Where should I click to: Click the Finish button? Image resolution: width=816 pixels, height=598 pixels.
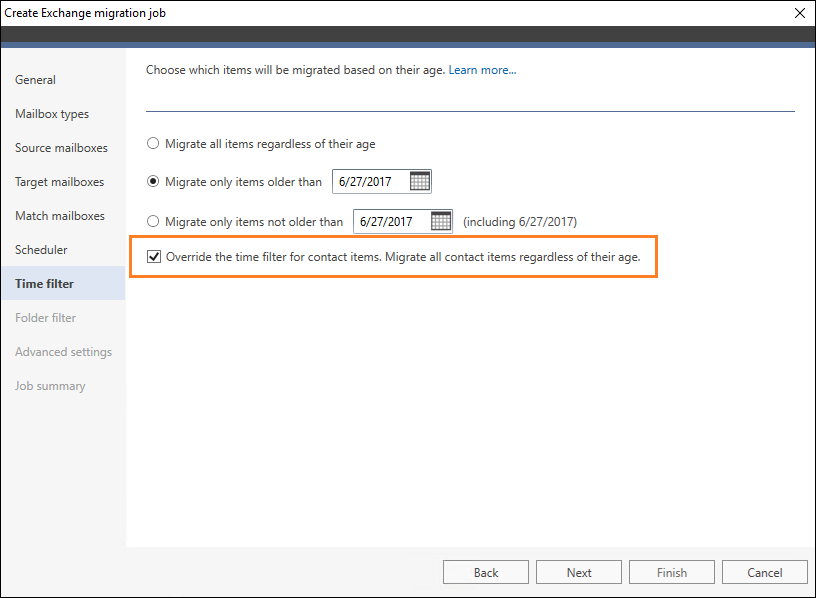(x=672, y=572)
